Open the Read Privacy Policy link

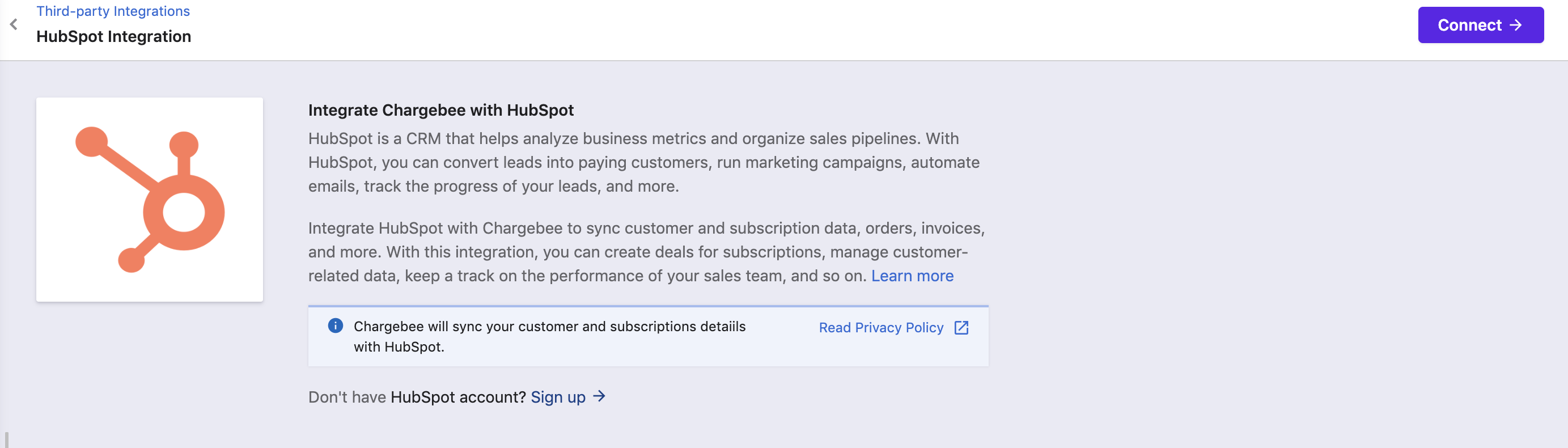(880, 327)
